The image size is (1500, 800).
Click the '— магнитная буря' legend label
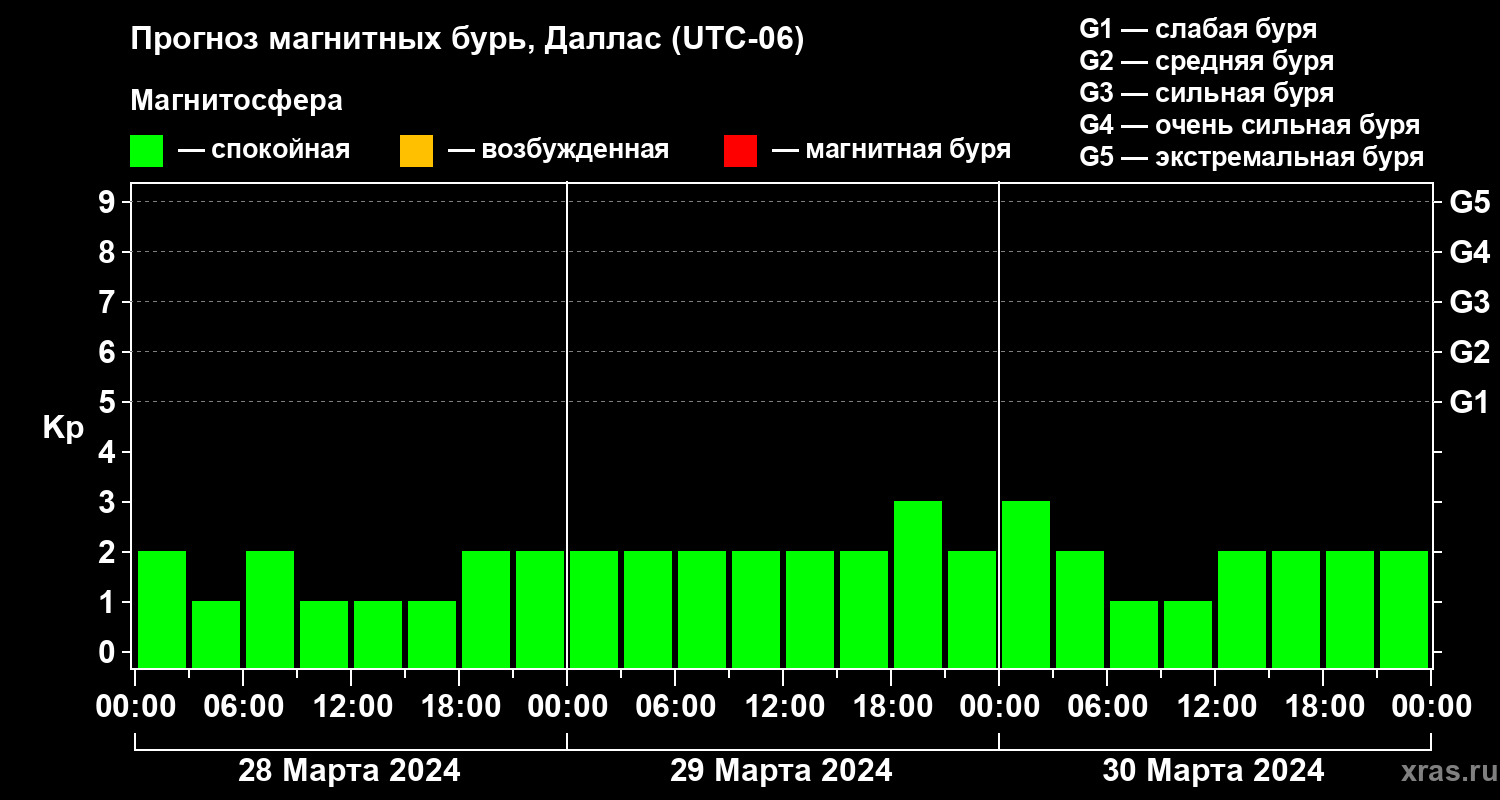[x=891, y=150]
